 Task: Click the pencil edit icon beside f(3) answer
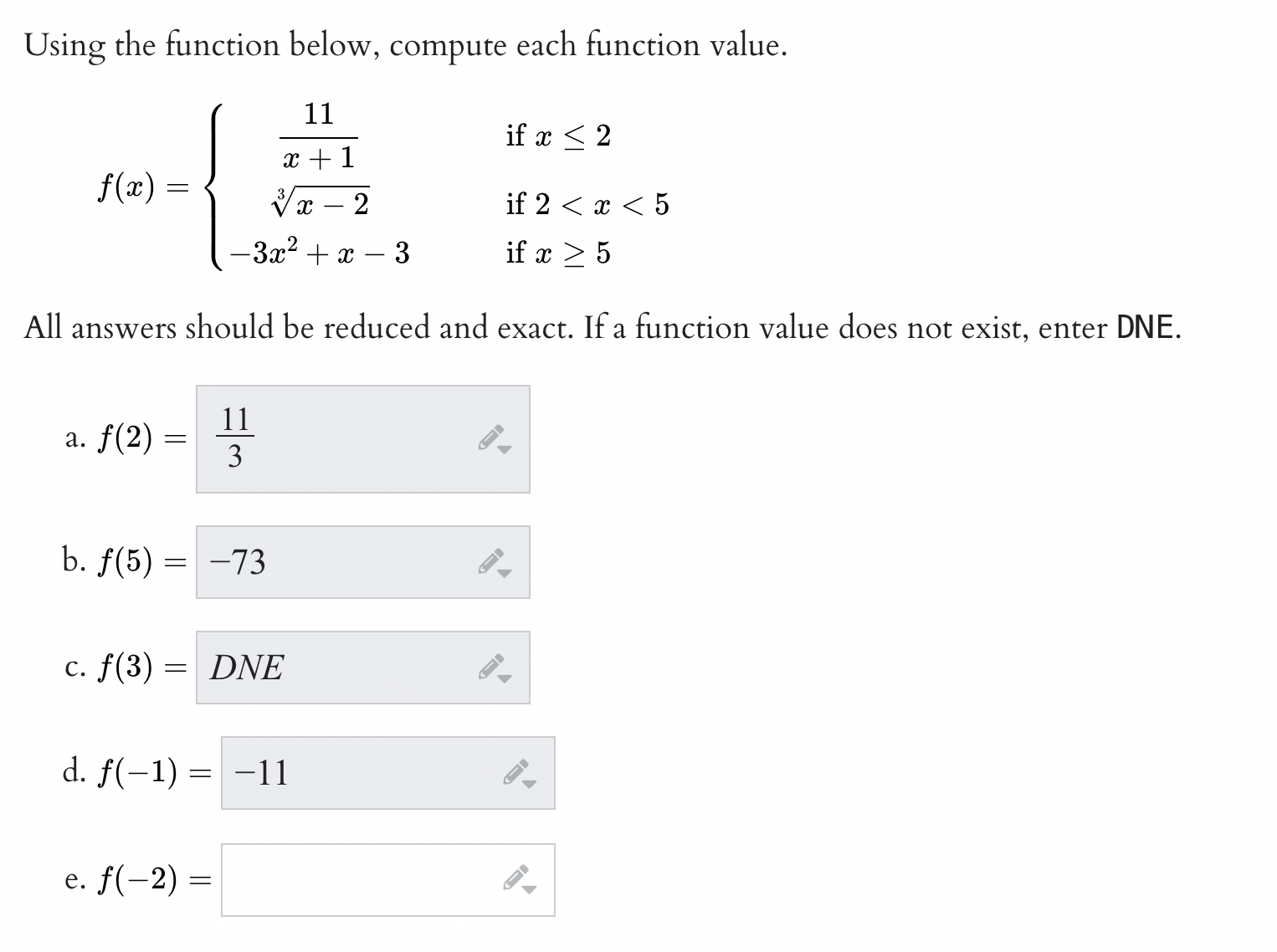(490, 666)
